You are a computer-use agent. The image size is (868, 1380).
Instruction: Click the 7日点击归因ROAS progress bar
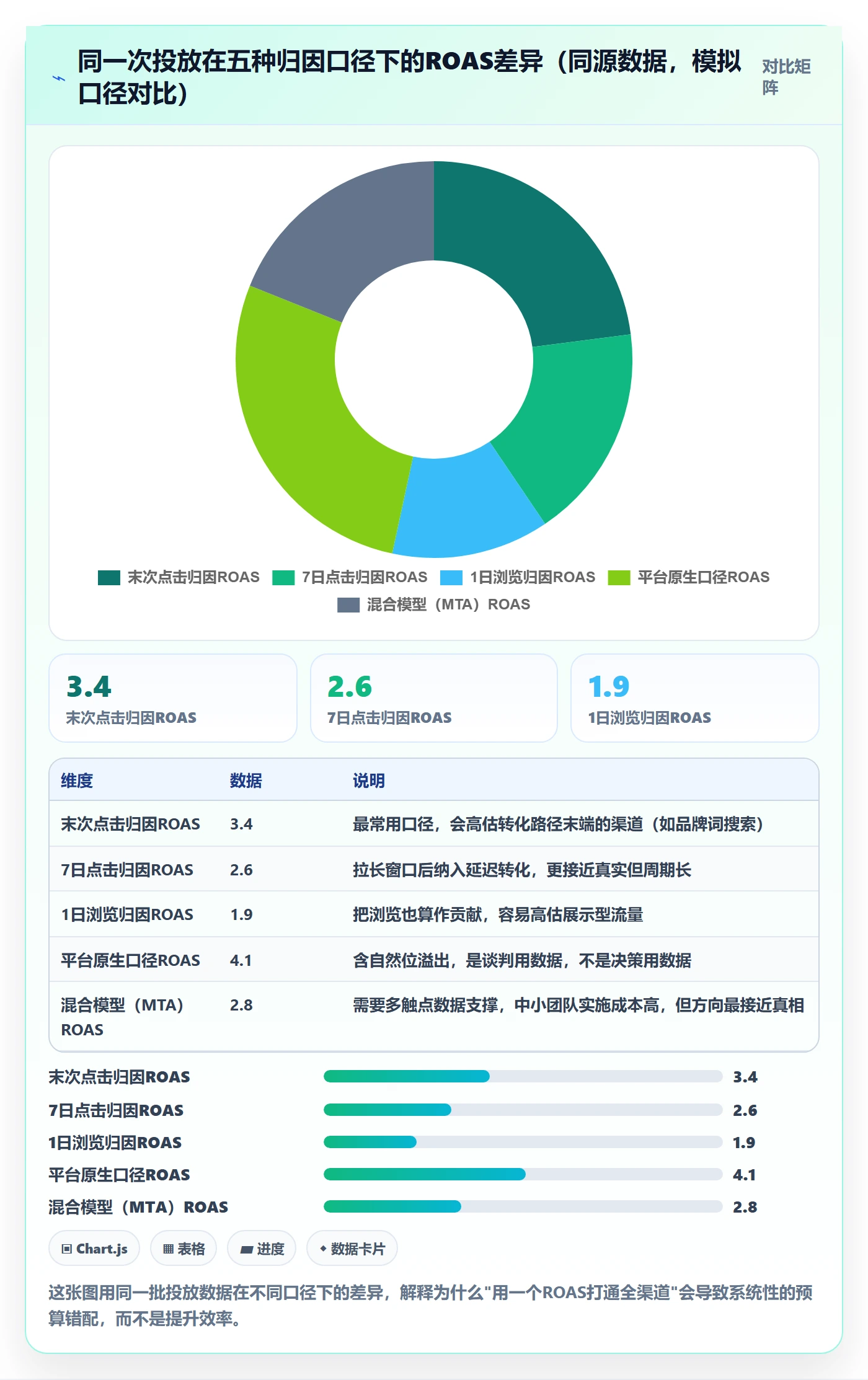(523, 1110)
